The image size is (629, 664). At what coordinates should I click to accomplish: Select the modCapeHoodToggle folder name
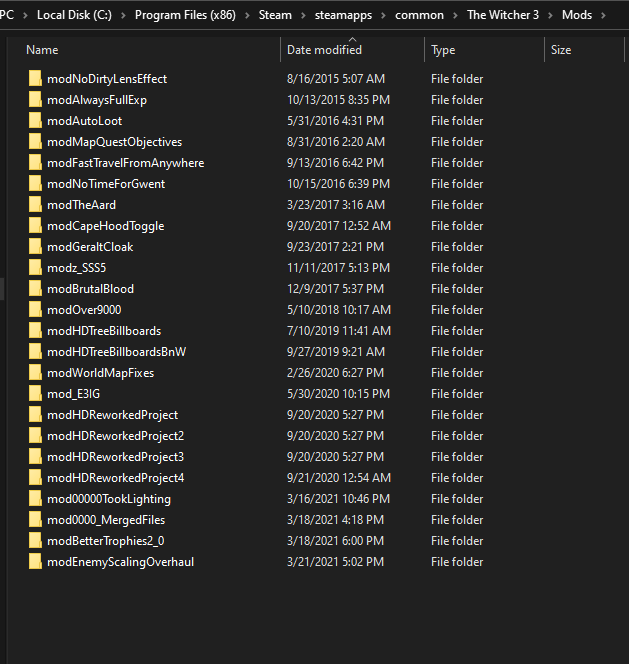(106, 226)
